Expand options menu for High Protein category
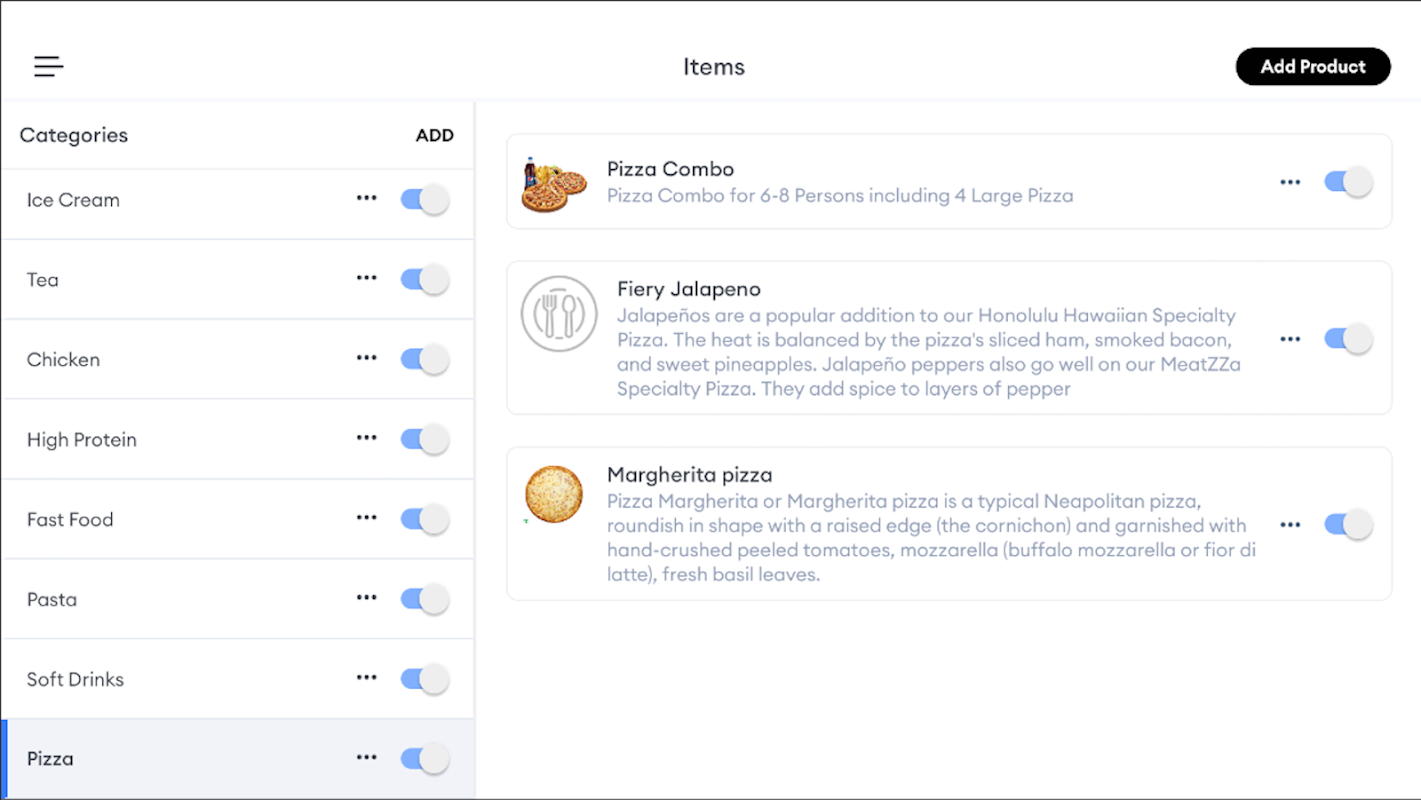 [x=367, y=438]
